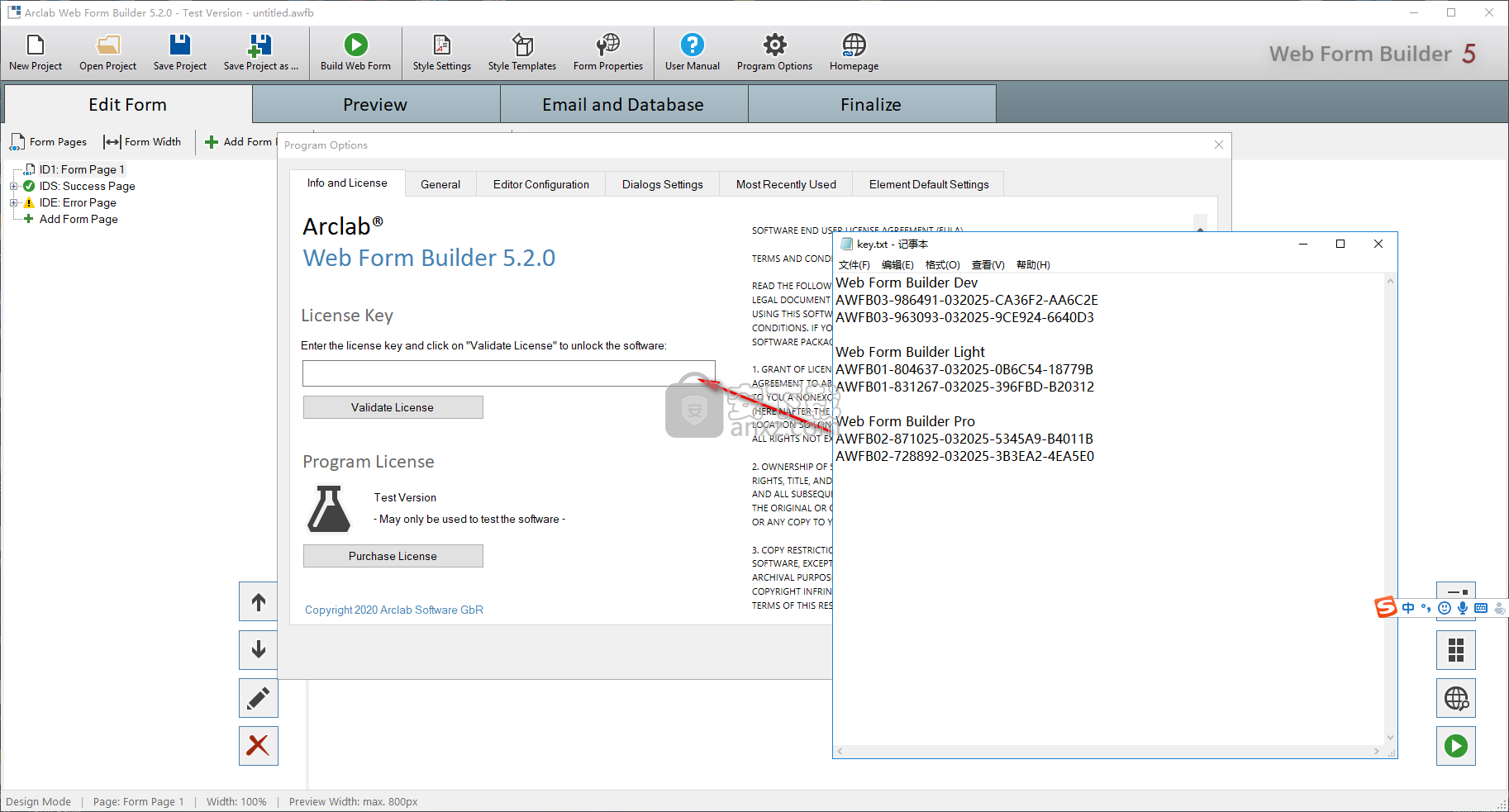Save Project with the floppy icon
This screenshot has width=1509, height=812.
(180, 53)
